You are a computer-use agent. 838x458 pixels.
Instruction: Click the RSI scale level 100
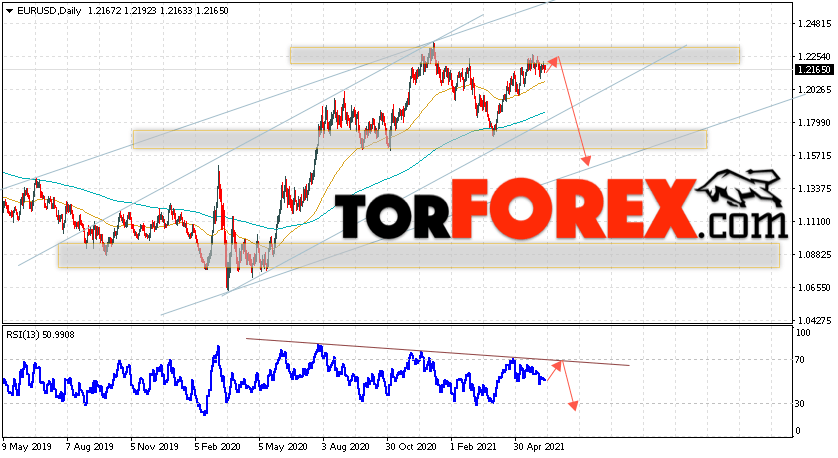pos(803,333)
